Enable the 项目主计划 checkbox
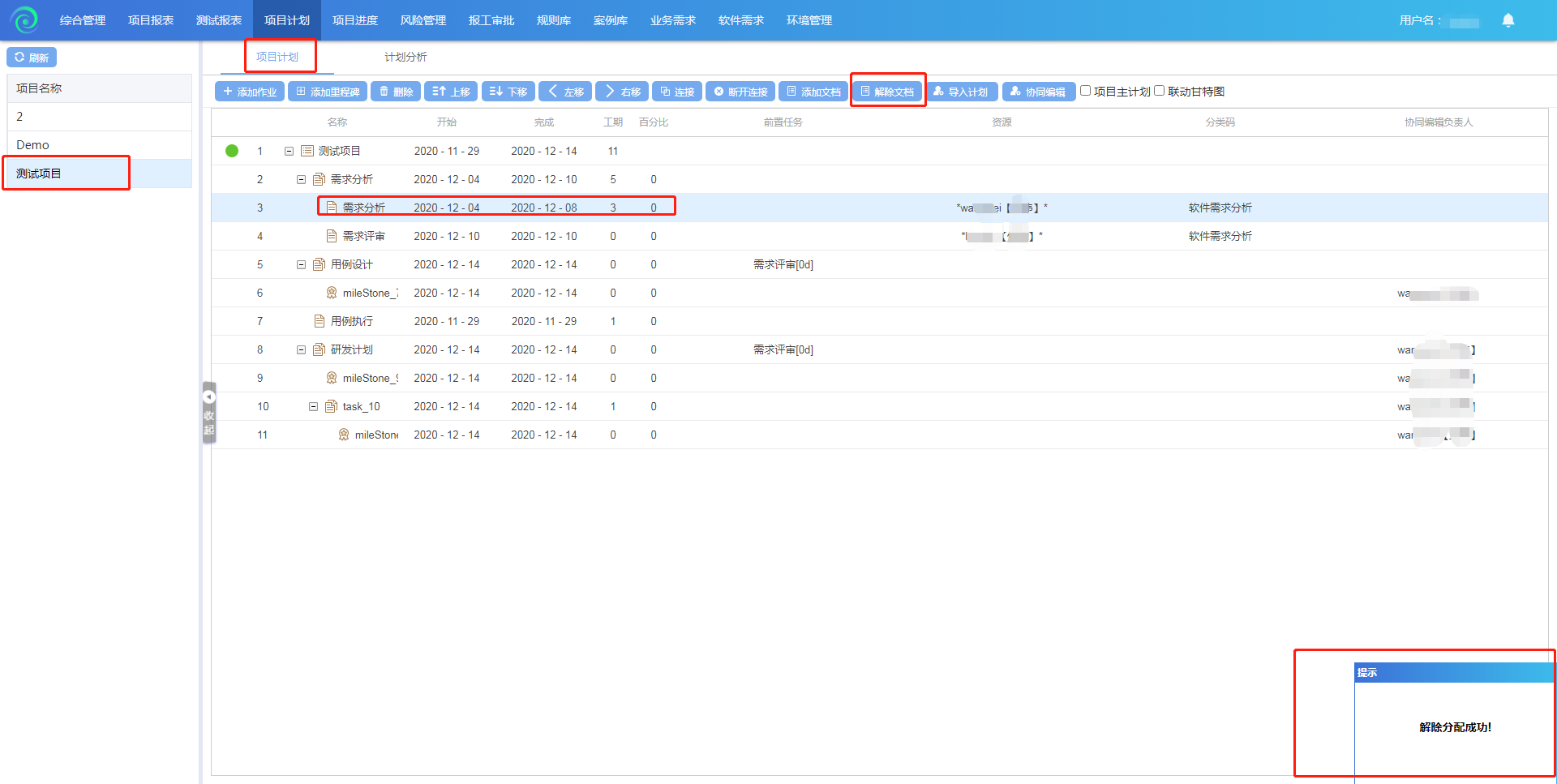Image resolution: width=1557 pixels, height=784 pixels. 1085,91
